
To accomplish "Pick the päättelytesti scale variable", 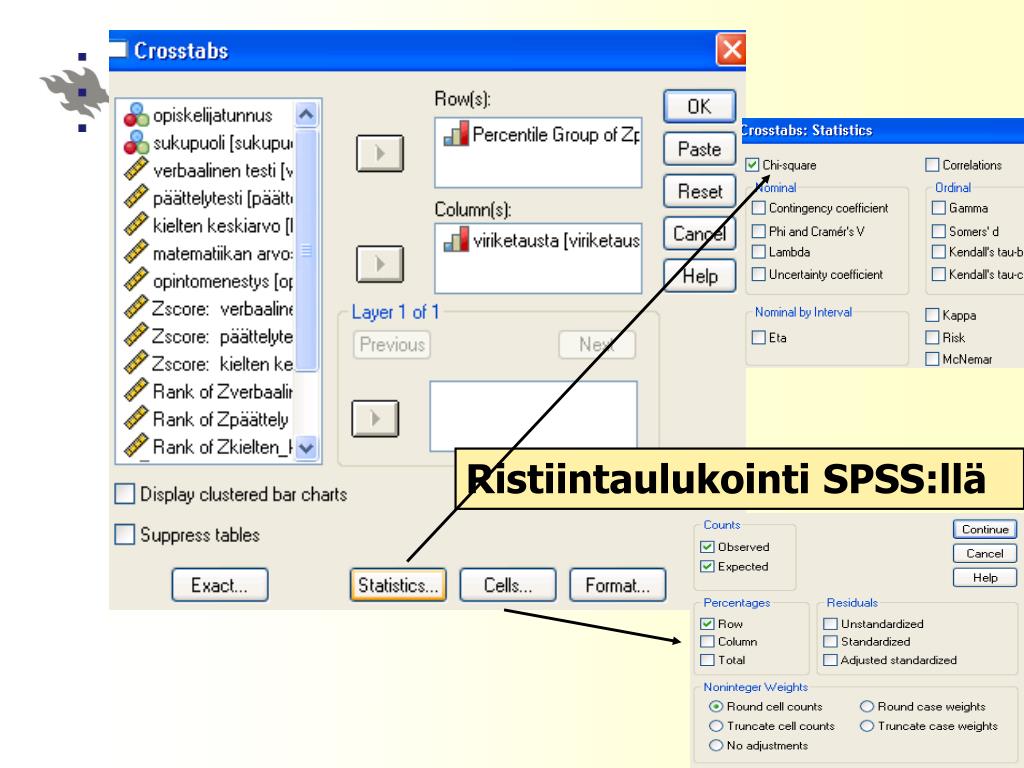I will pos(206,198).
